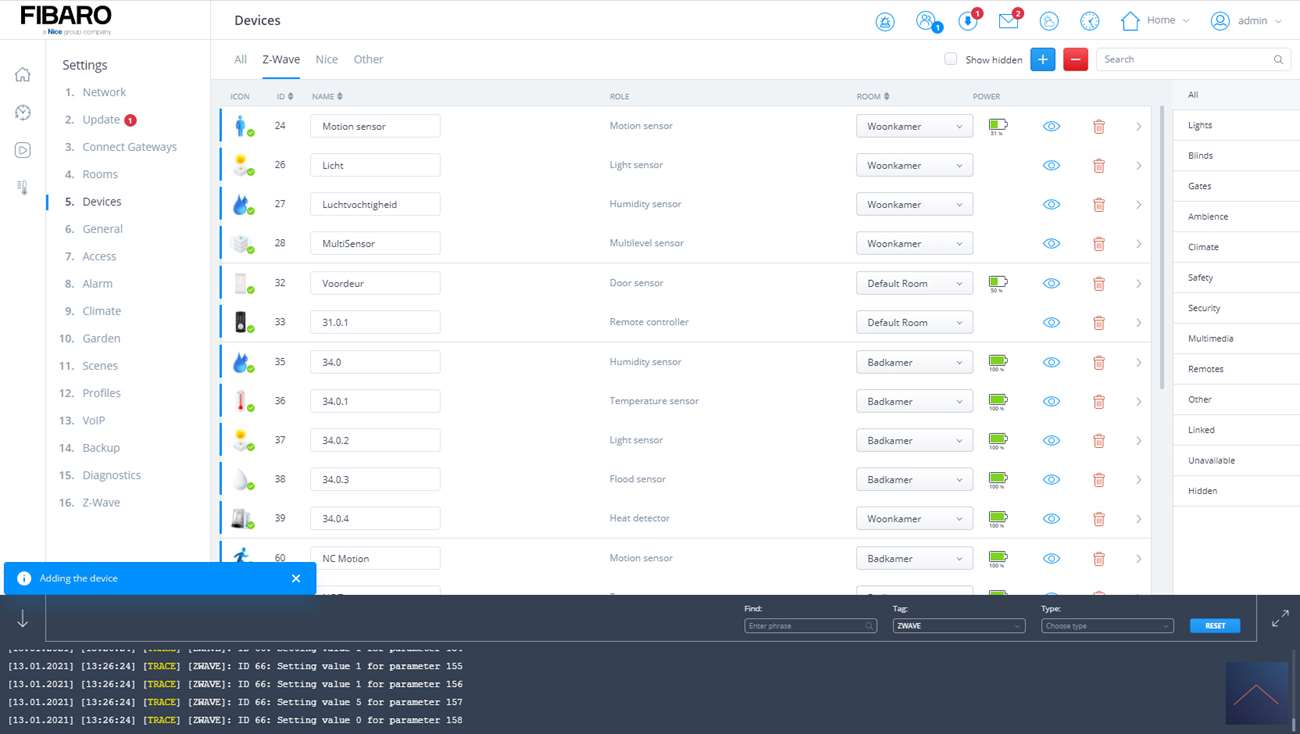Open the home dashboard icon in left sidebar
Screen dimensions: 1300x734
[22, 75]
